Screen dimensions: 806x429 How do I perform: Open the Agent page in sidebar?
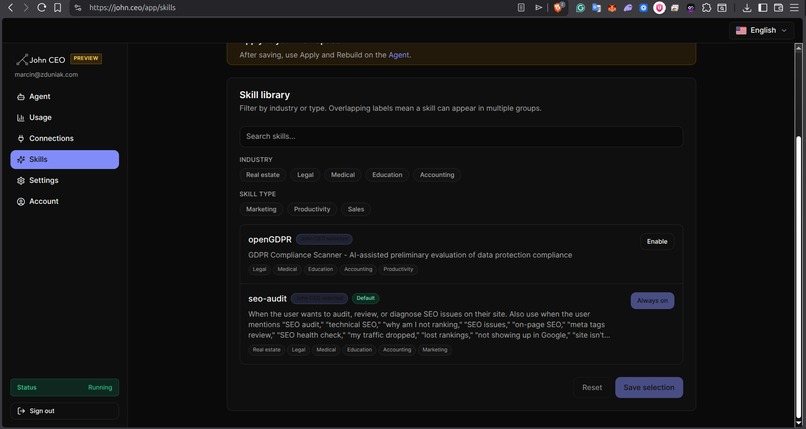pyautogui.click(x=64, y=97)
